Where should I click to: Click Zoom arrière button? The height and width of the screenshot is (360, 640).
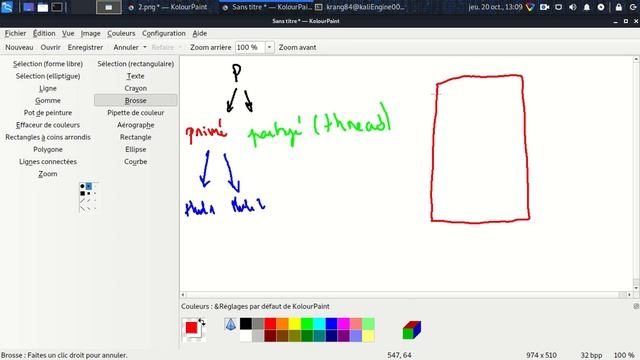[211, 47]
